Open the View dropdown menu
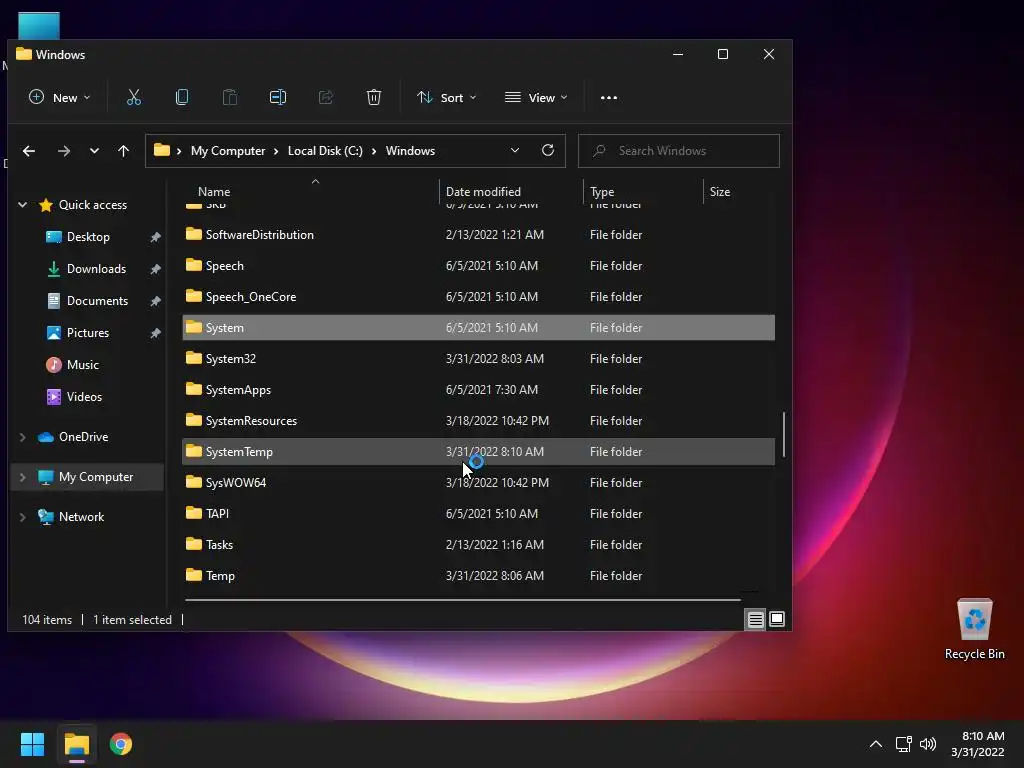This screenshot has width=1024, height=768. click(536, 97)
